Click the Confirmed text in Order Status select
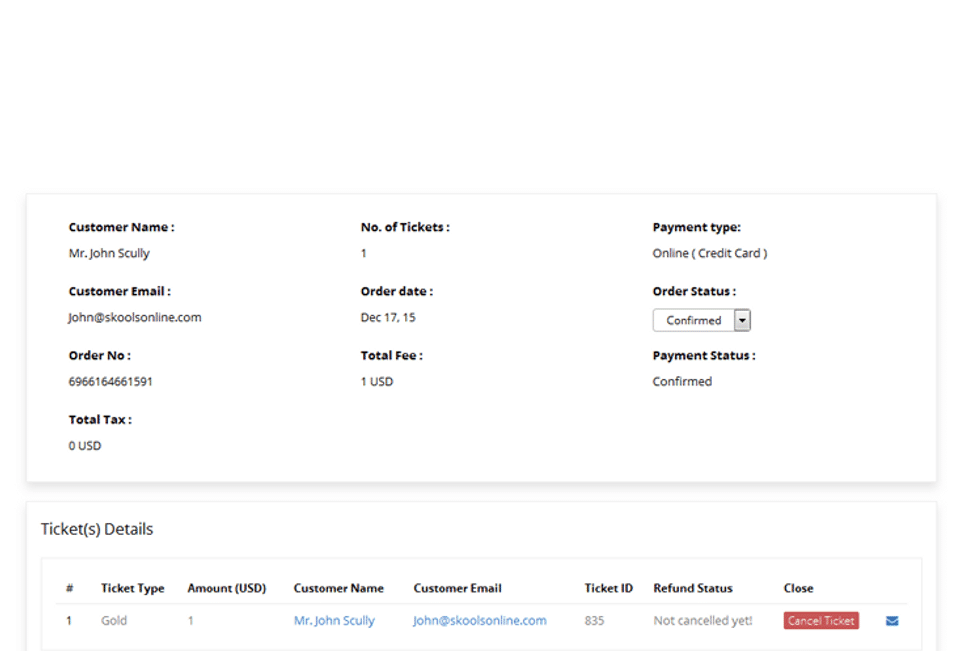Image resolution: width=960 pixels, height=651 pixels. tap(693, 321)
